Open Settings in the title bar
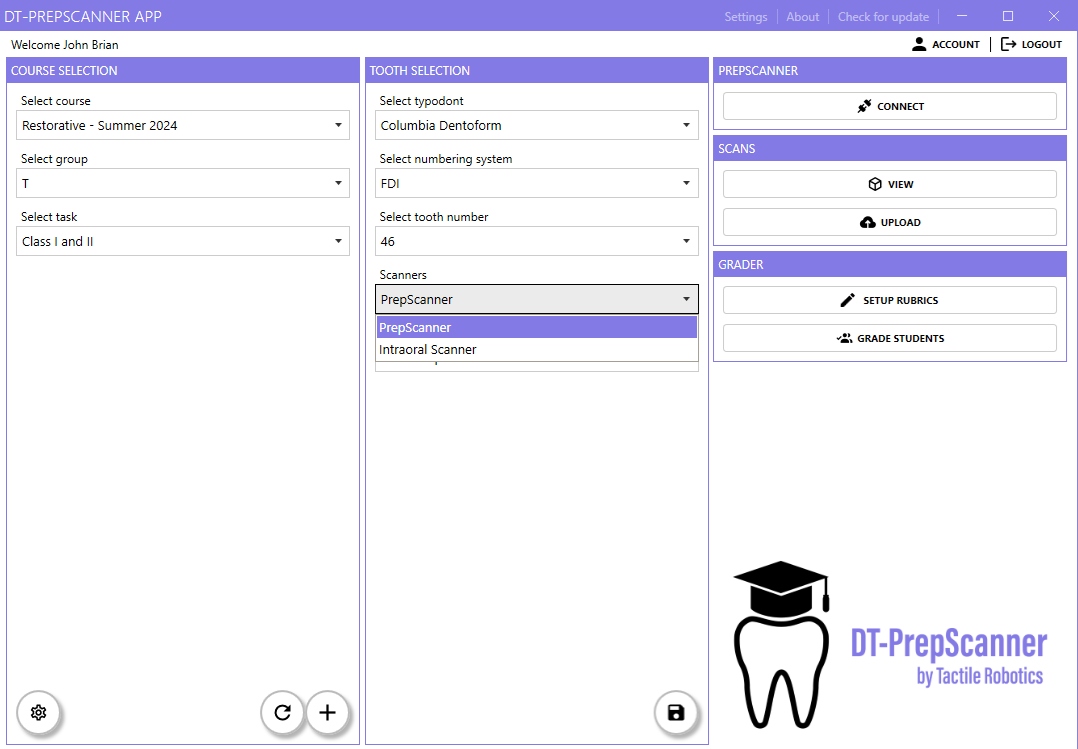The height and width of the screenshot is (749, 1078). (746, 17)
